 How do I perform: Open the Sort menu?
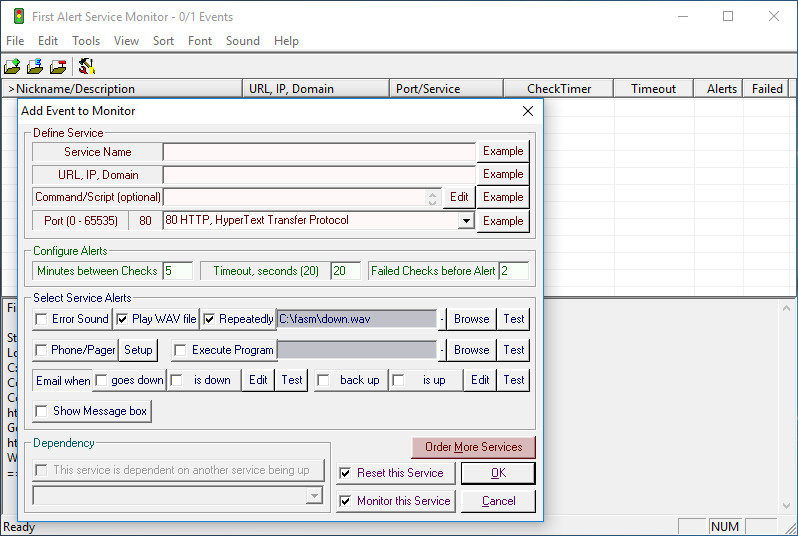point(163,41)
